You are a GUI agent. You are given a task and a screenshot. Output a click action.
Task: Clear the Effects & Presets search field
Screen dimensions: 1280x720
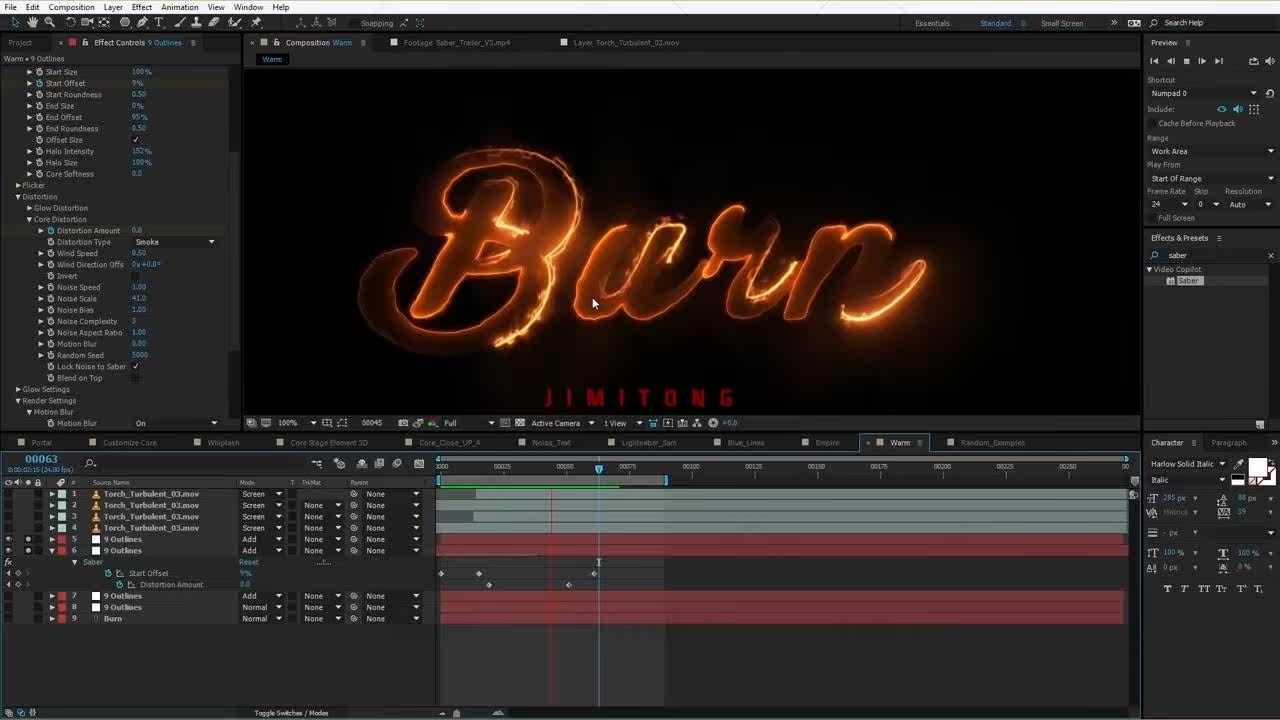(1271, 255)
